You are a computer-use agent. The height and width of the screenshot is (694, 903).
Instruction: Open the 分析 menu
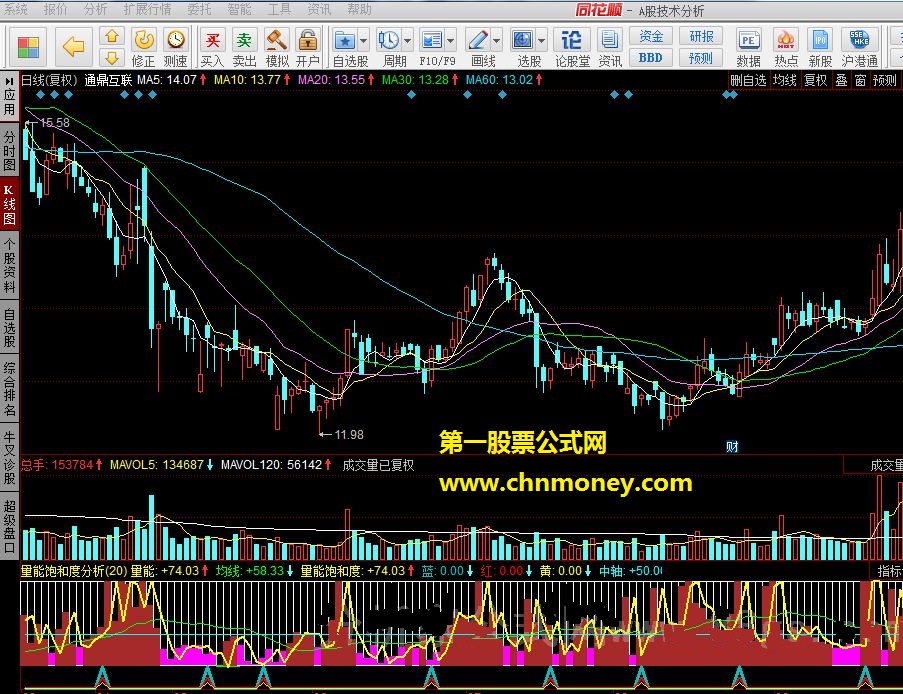pyautogui.click(x=95, y=9)
